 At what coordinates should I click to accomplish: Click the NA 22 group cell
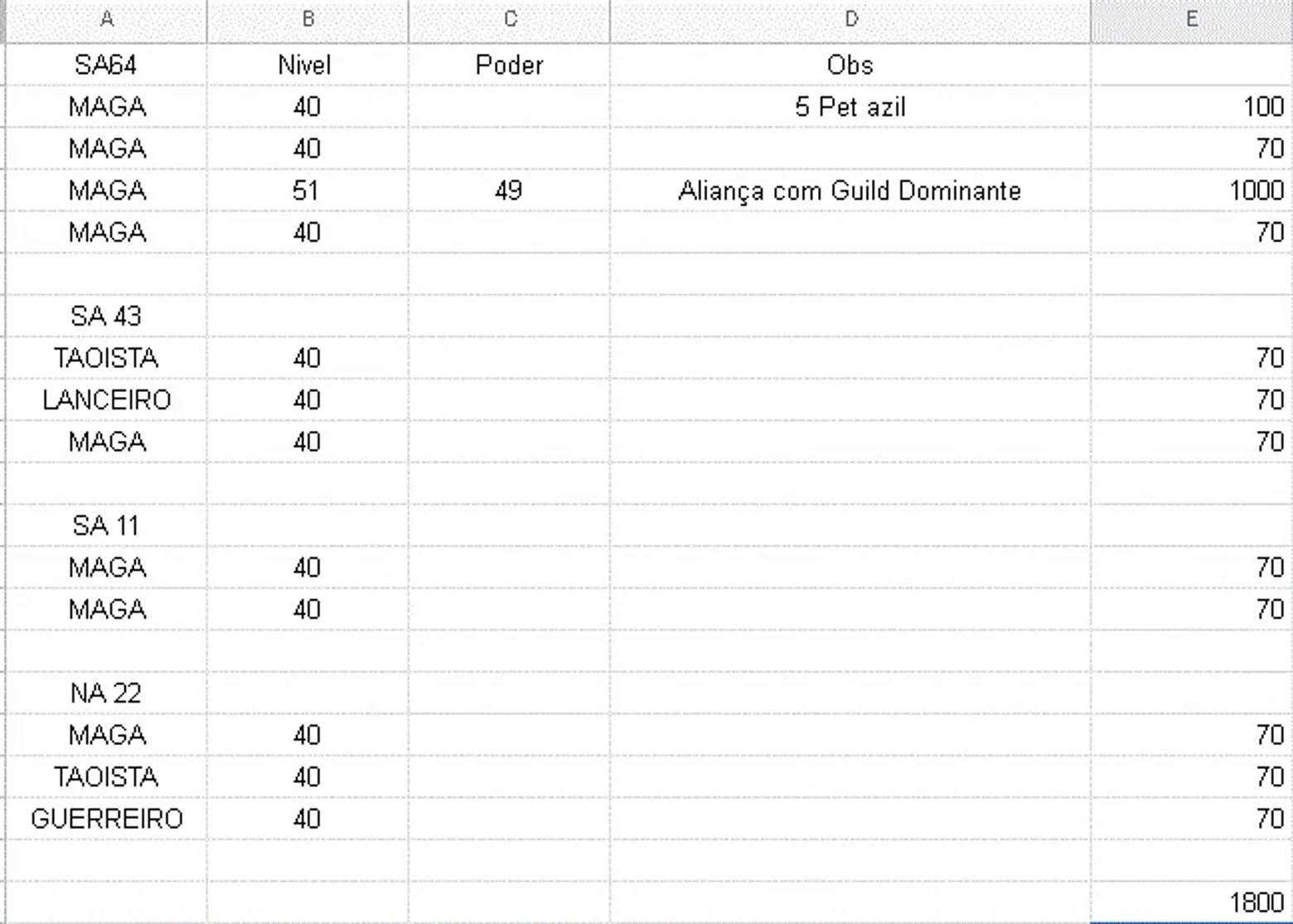click(x=106, y=693)
